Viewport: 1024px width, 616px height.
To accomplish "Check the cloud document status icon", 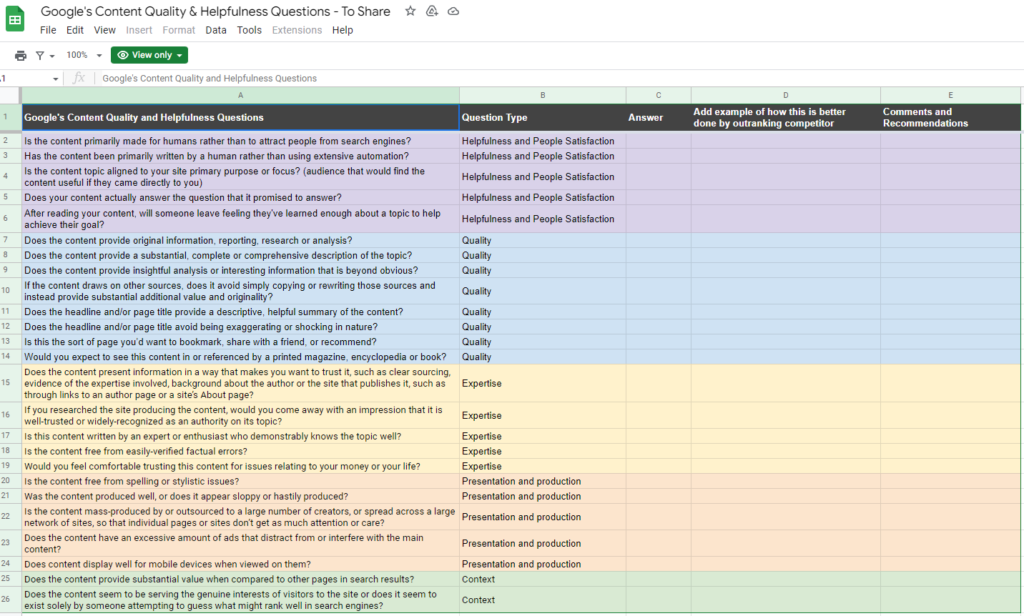I will [453, 11].
